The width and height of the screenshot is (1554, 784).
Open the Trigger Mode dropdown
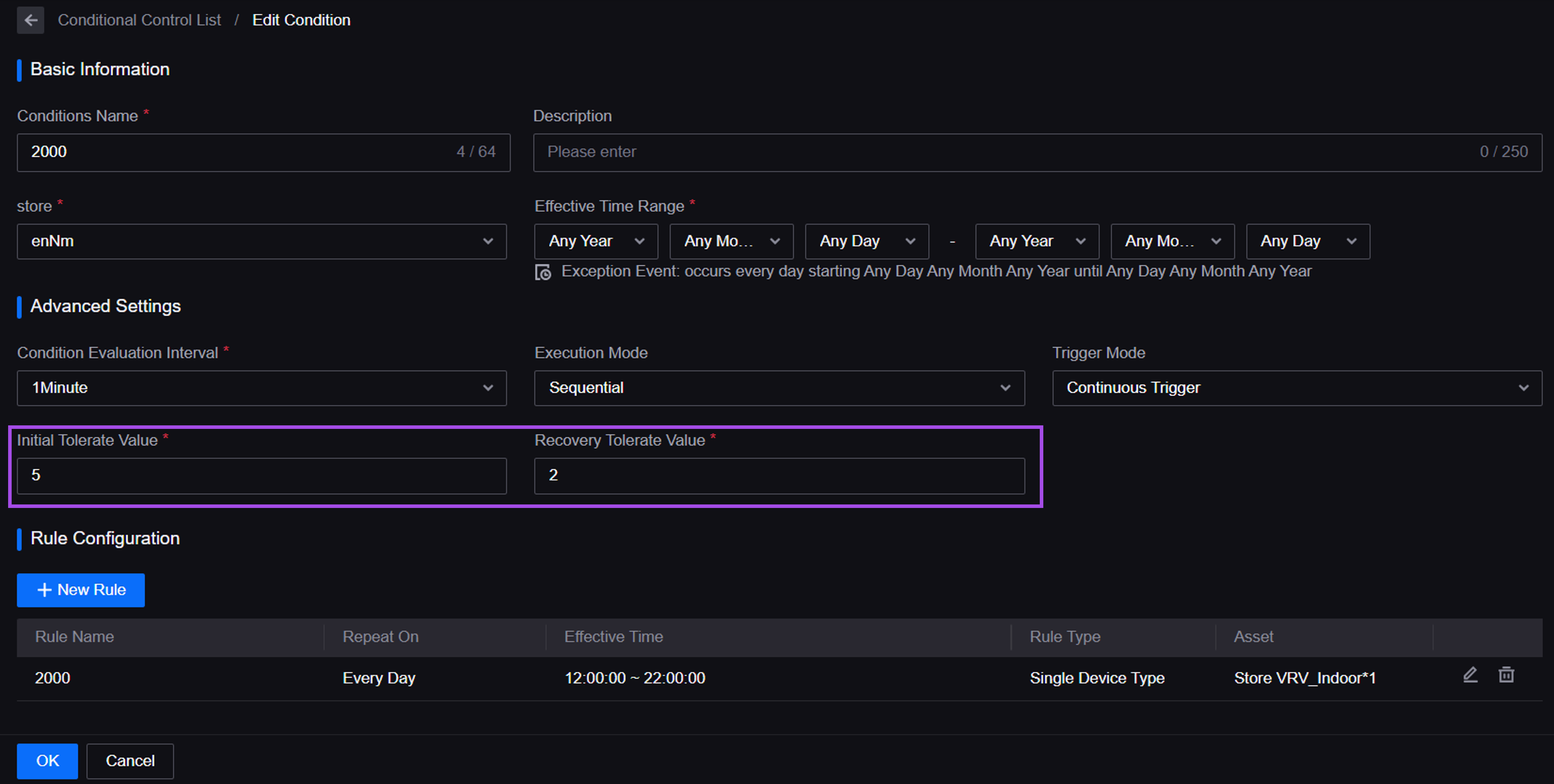point(1297,388)
